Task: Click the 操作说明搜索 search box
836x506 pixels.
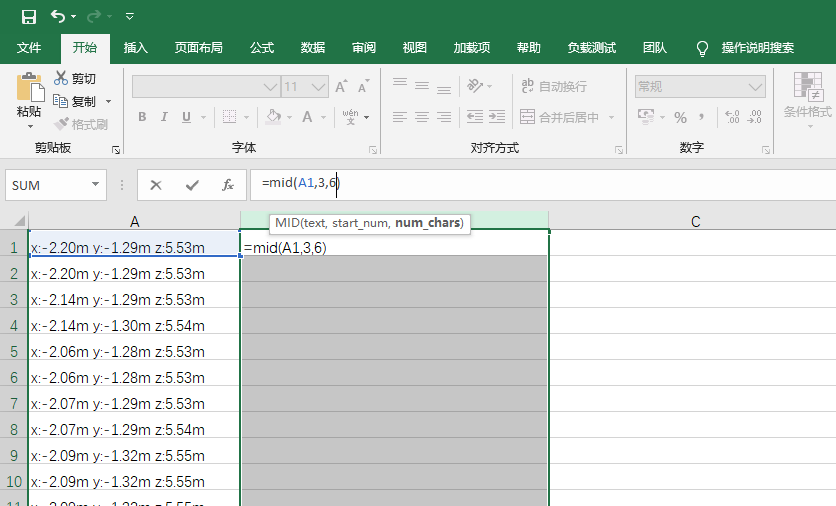Action: (757, 48)
